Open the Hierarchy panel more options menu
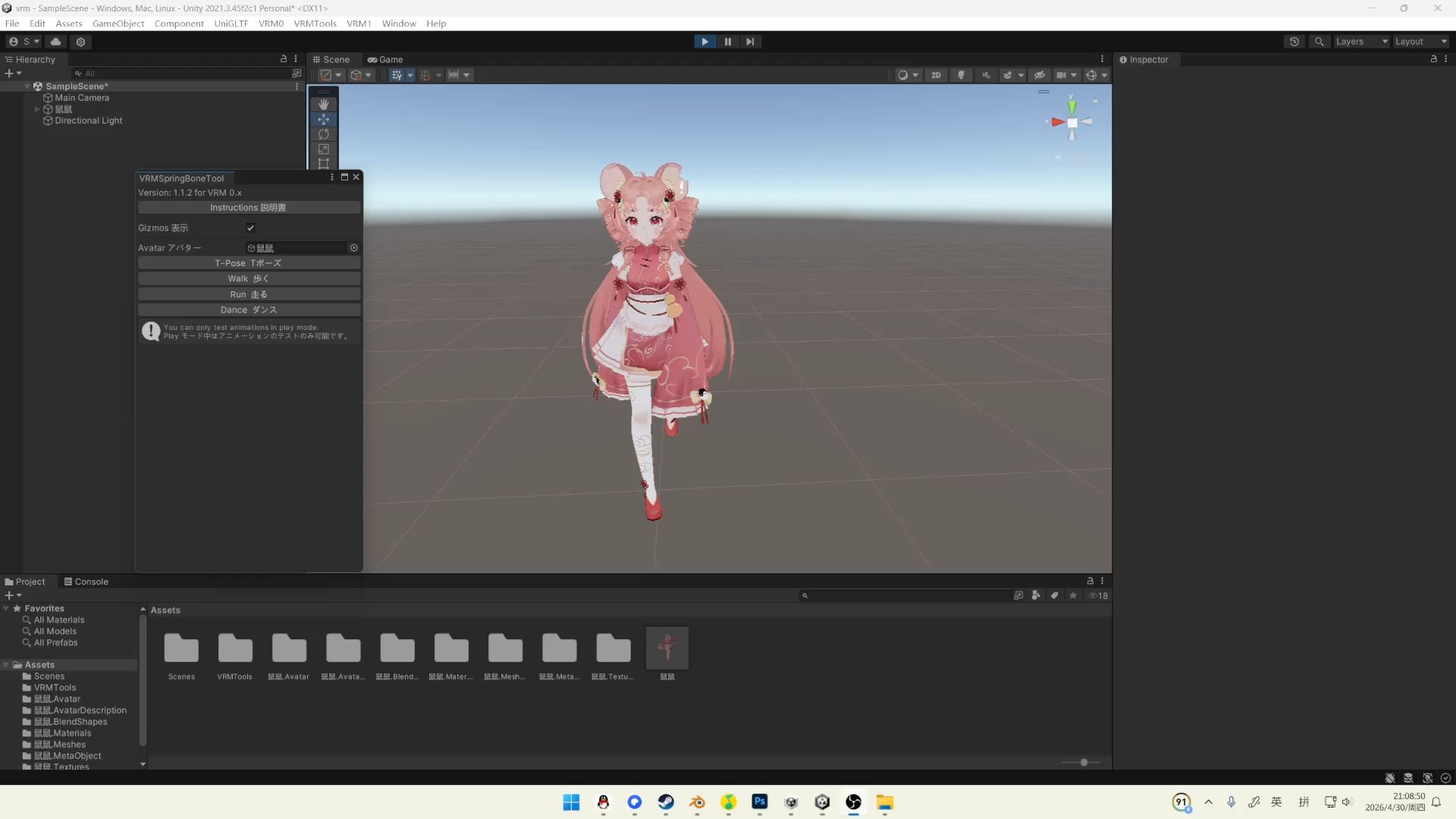 [x=296, y=58]
